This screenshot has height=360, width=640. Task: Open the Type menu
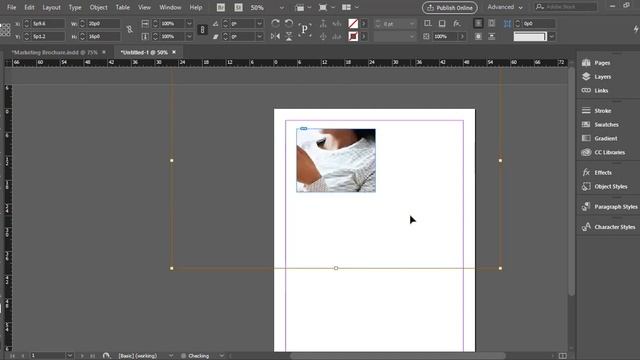(75, 7)
